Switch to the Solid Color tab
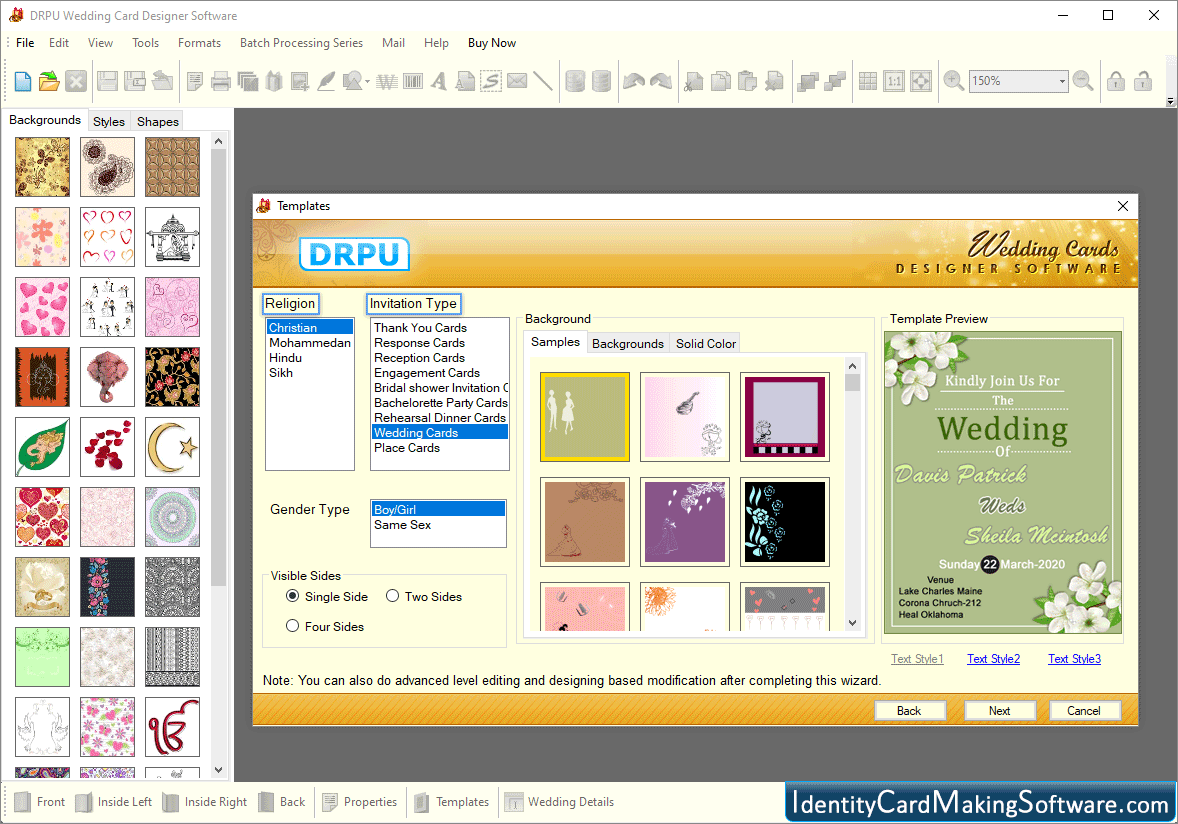This screenshot has height=824, width=1178. tap(705, 343)
